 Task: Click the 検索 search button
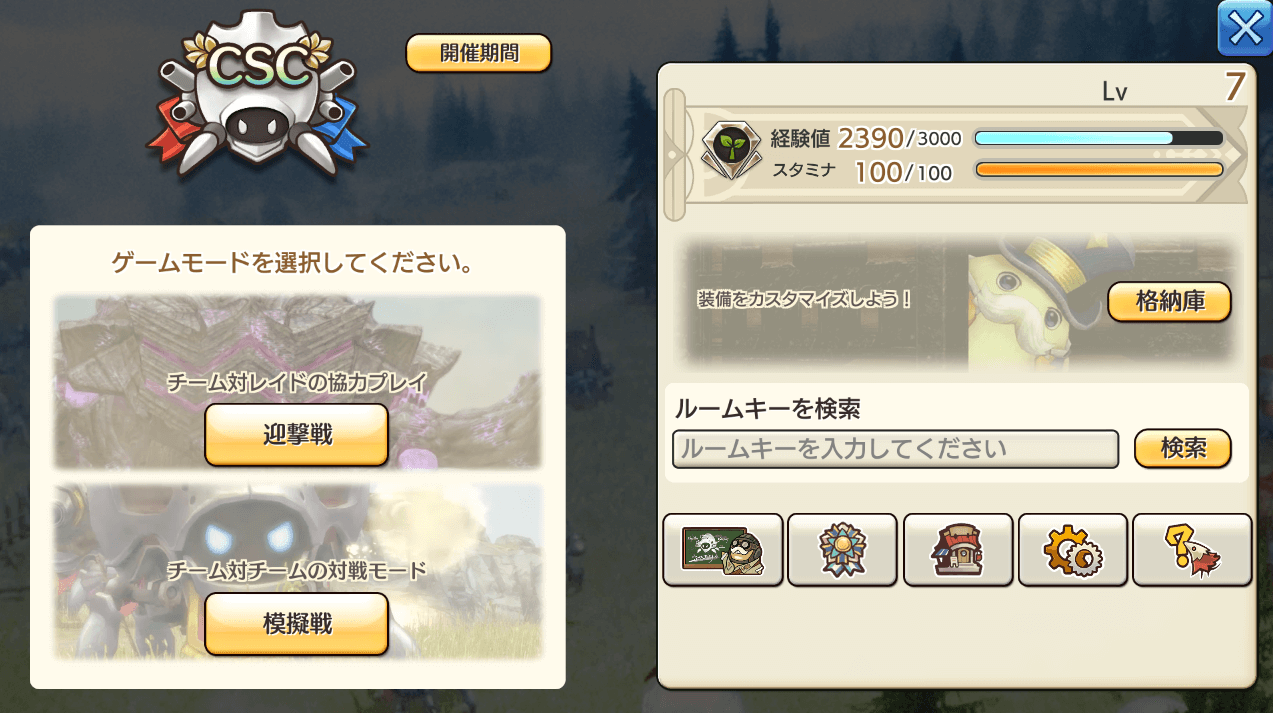point(1183,449)
